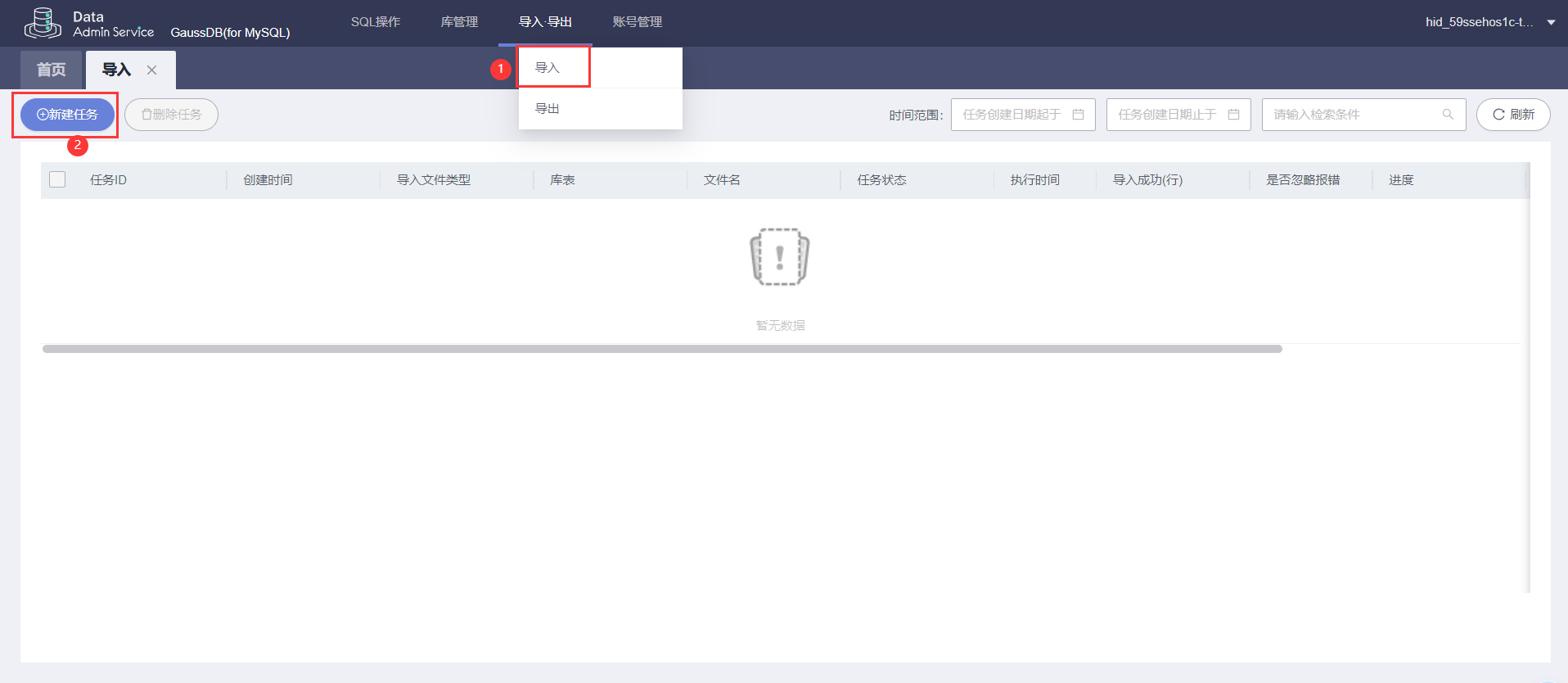Click the Data Admin Service database logo

coord(43,23)
